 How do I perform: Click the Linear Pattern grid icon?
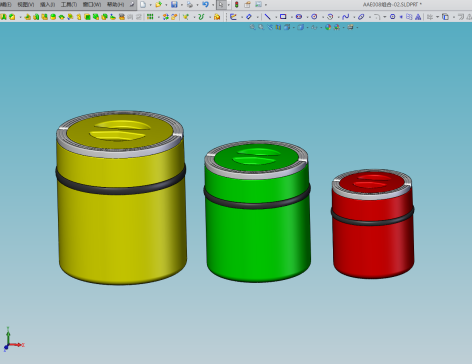point(150,17)
